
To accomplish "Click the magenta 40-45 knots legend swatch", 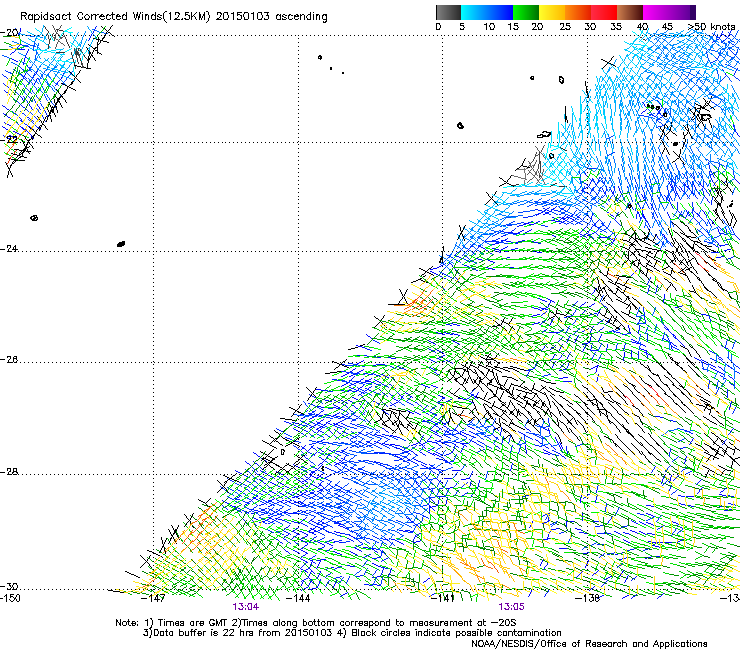I will (x=656, y=12).
